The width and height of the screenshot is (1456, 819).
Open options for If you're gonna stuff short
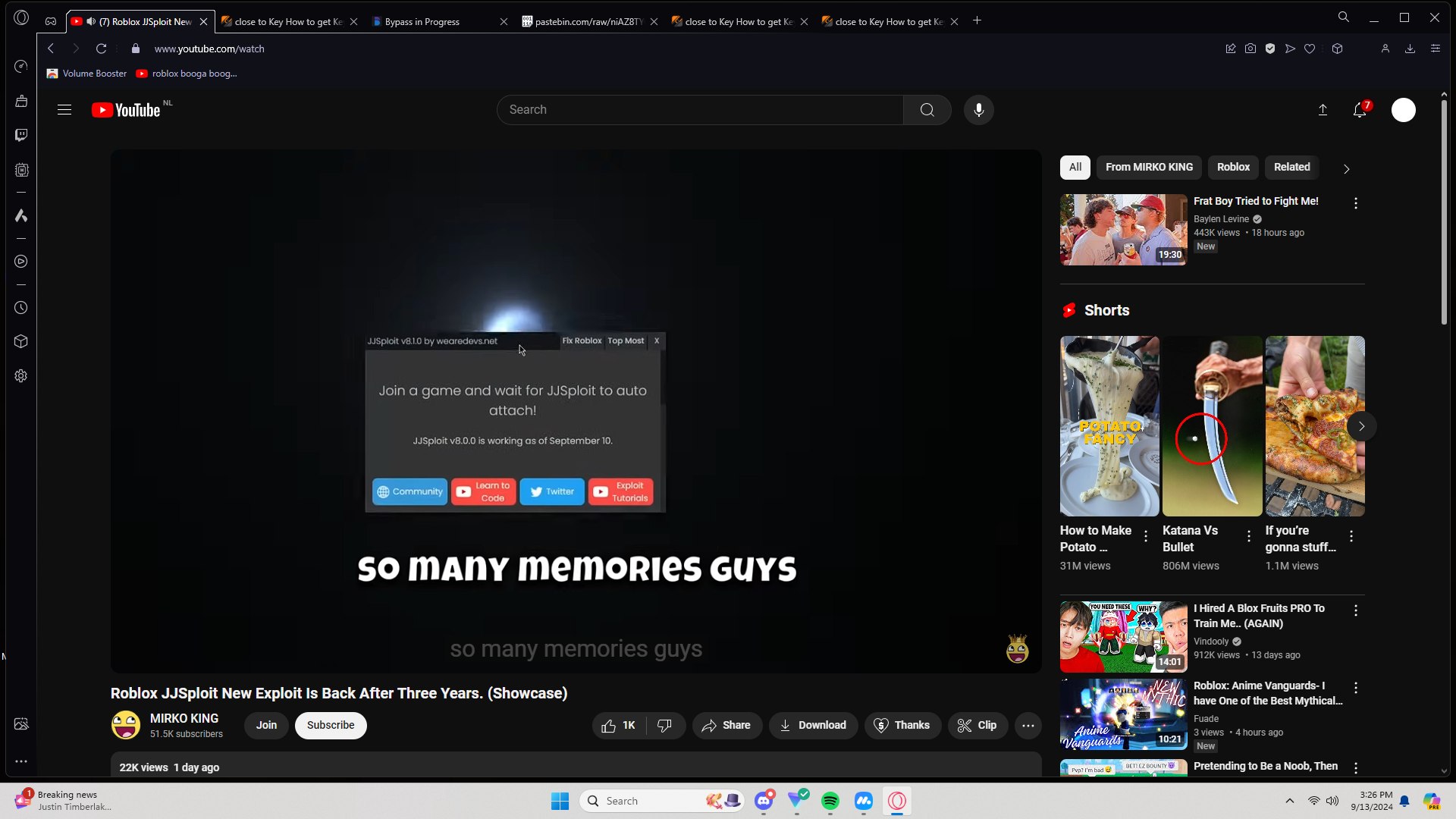(1351, 536)
